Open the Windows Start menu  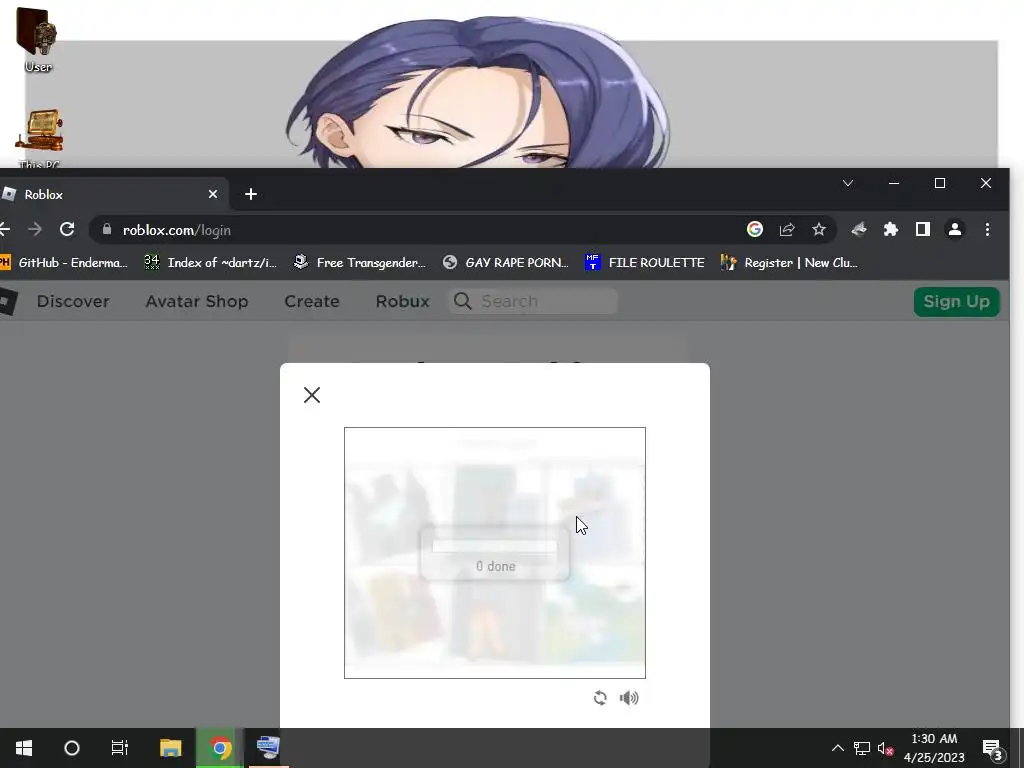pyautogui.click(x=24, y=748)
